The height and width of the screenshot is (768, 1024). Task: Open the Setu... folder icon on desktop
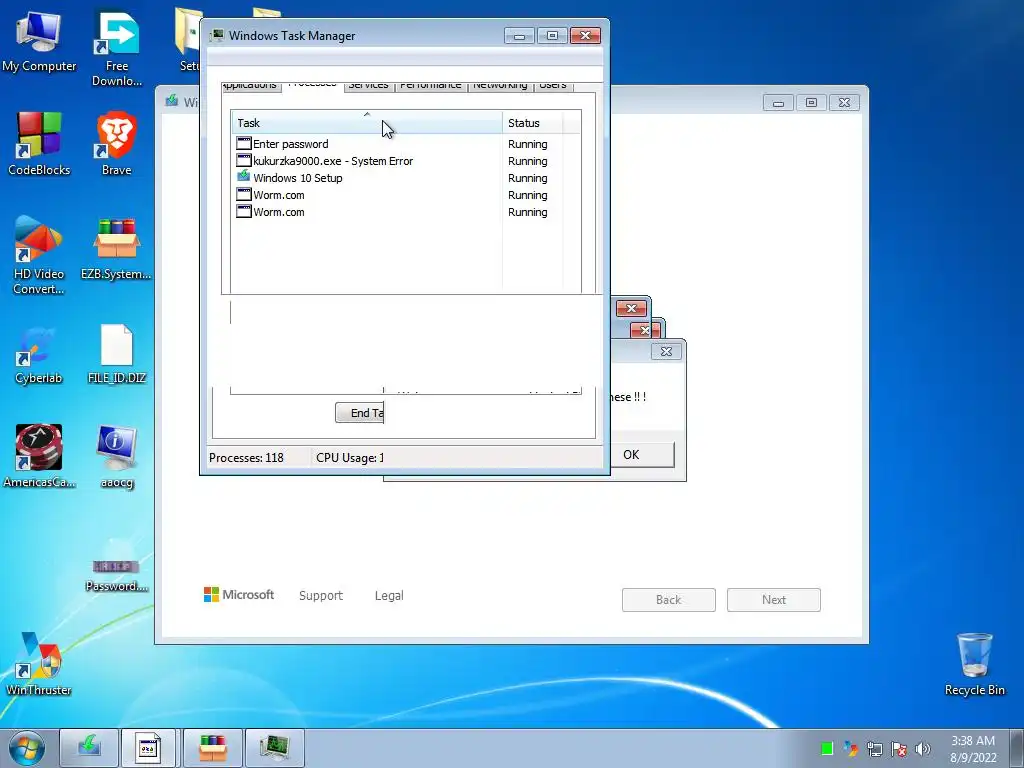point(188,40)
